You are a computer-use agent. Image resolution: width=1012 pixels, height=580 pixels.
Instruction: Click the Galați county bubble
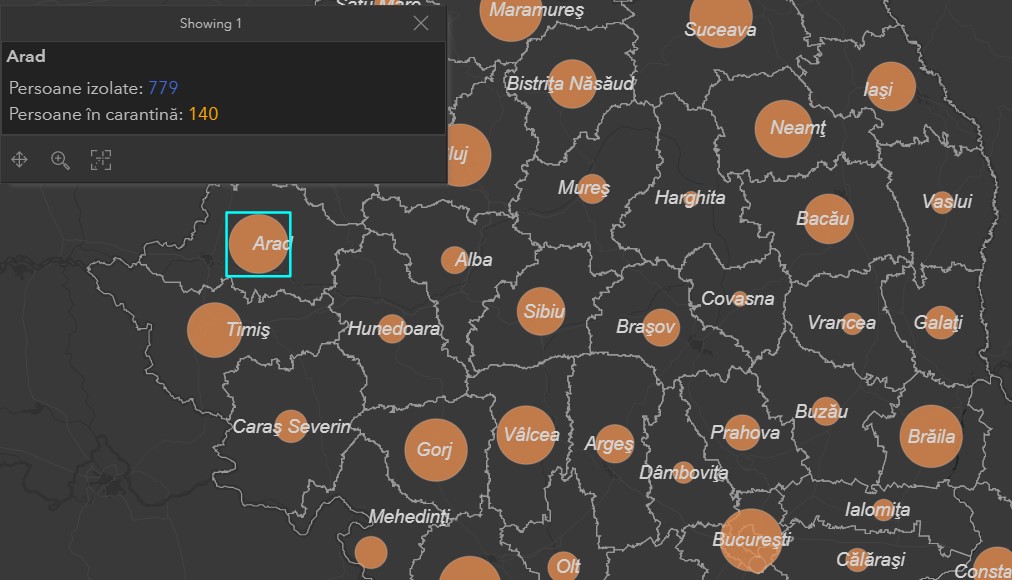tap(940, 323)
